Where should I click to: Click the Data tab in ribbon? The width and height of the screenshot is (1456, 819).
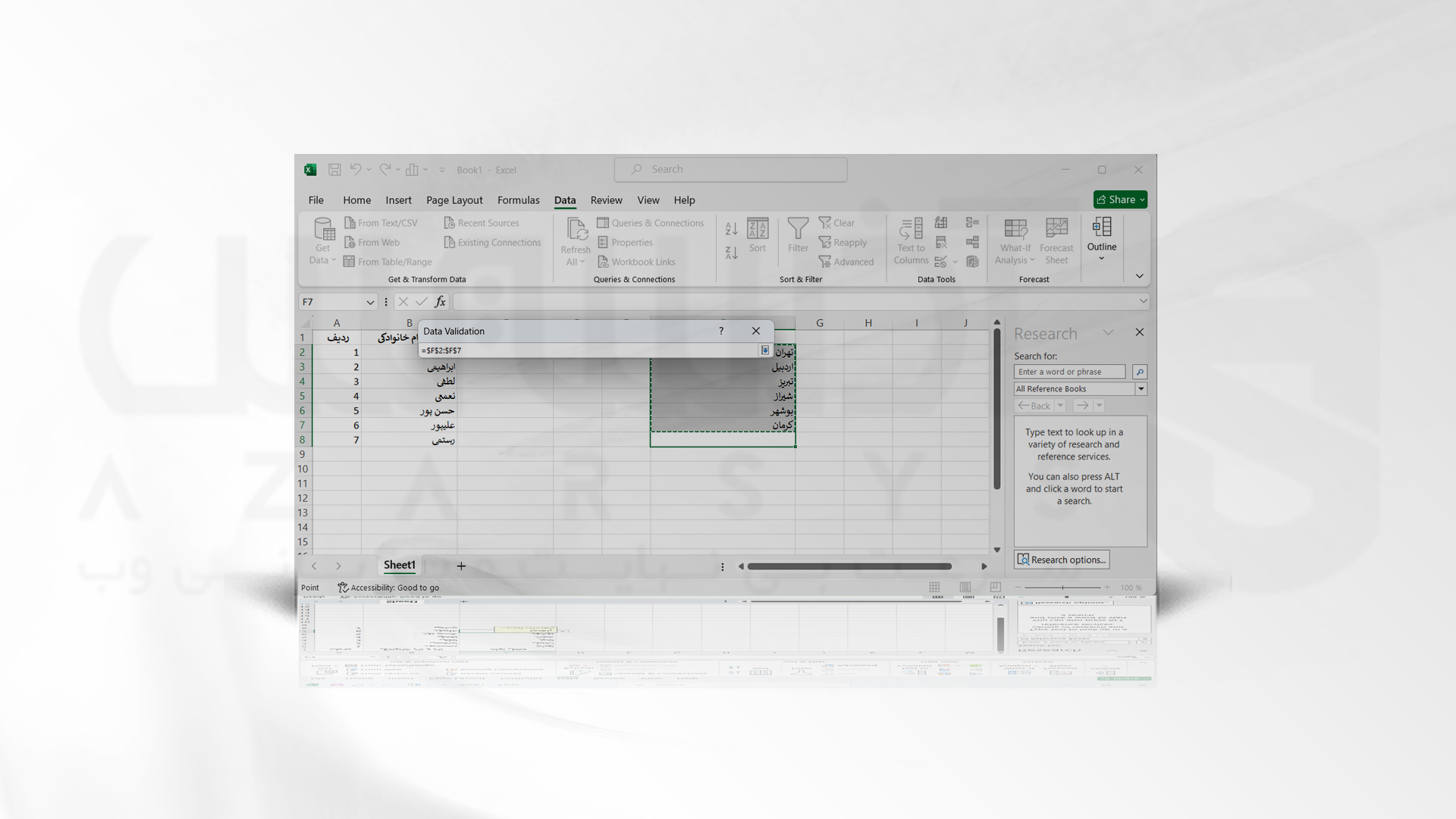pos(564,199)
